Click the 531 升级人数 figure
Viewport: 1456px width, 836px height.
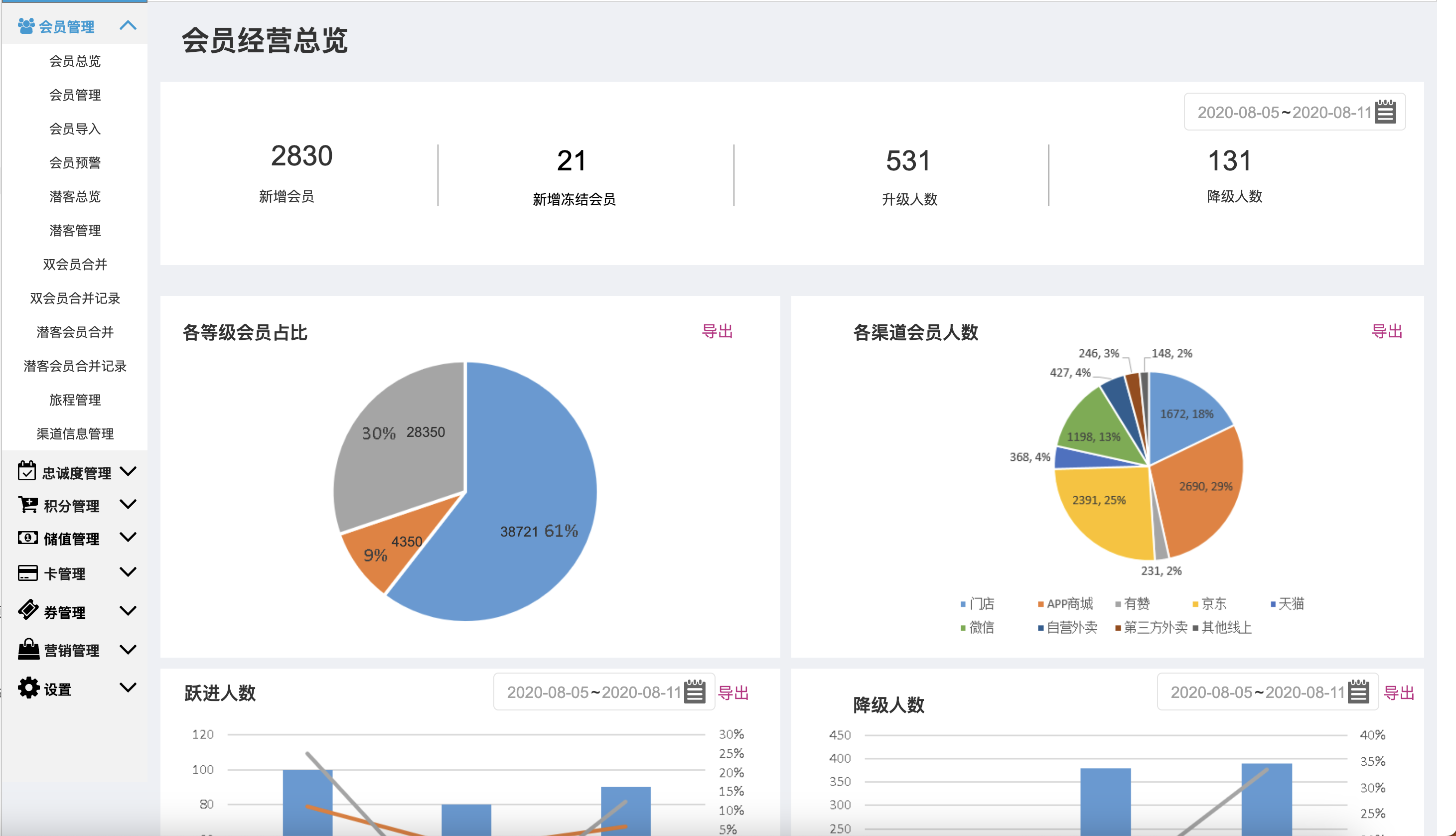[x=908, y=161]
